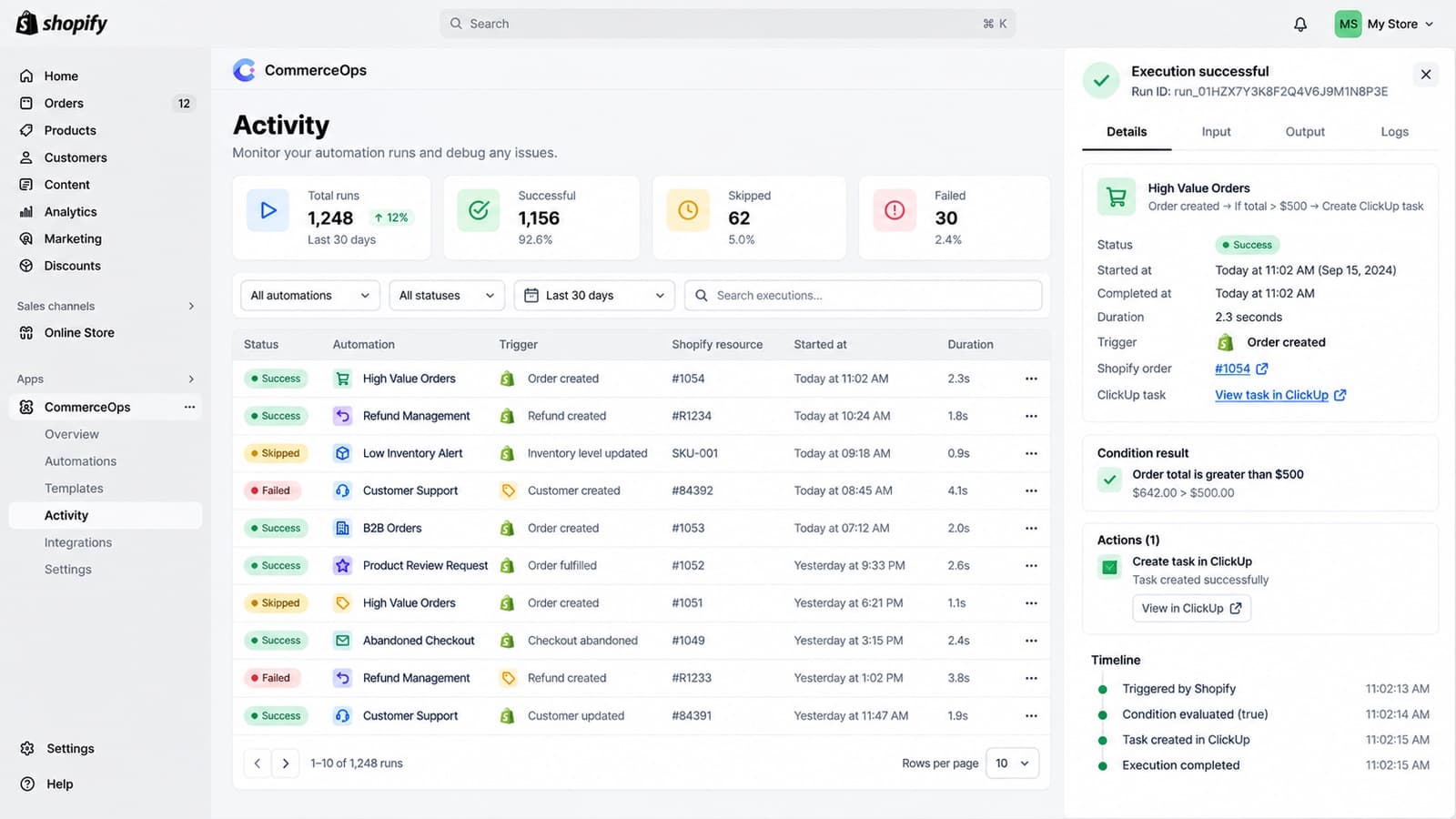Screen dimensions: 1456x819
Task: Open the My Store account menu
Action: (1384, 25)
